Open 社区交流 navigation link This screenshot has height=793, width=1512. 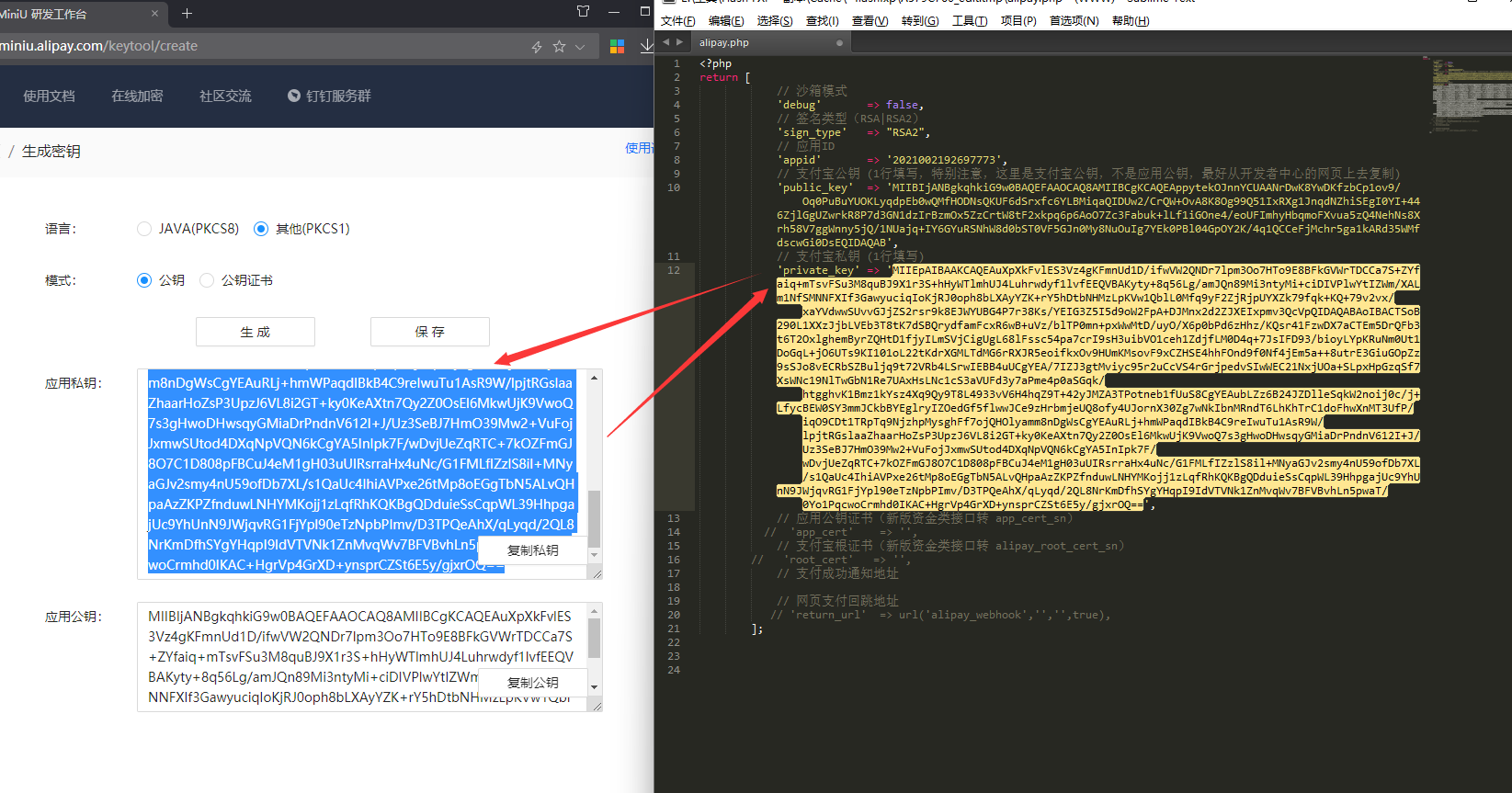pos(225,96)
